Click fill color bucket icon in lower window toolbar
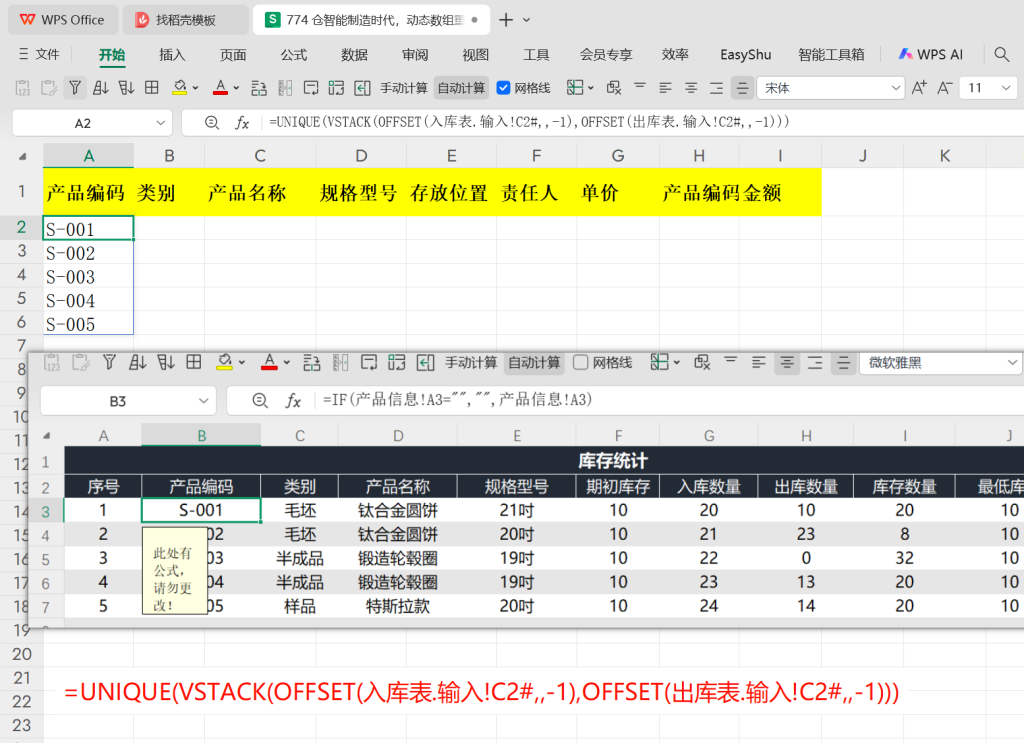 click(x=225, y=360)
